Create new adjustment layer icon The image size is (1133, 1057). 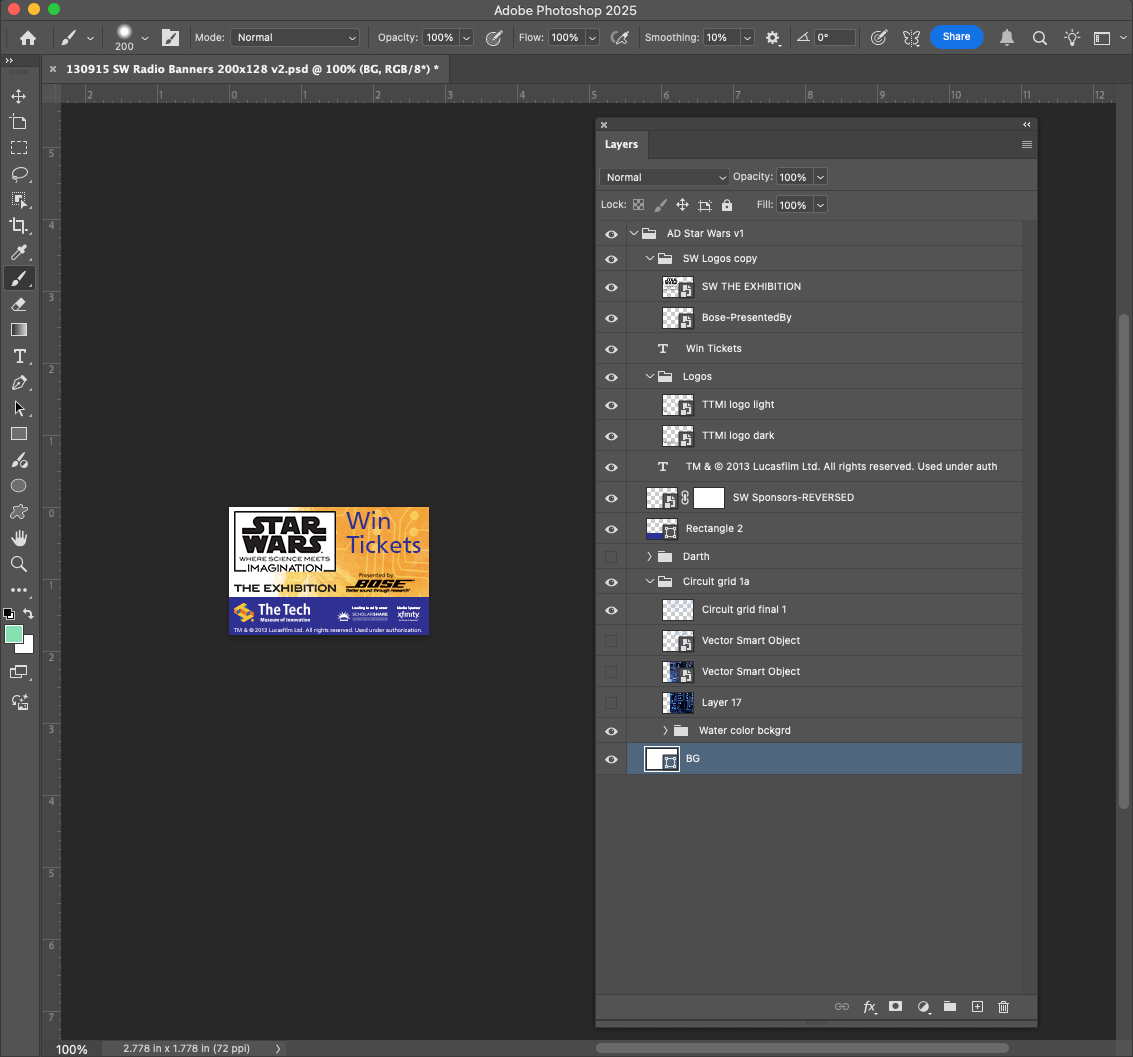click(923, 1006)
